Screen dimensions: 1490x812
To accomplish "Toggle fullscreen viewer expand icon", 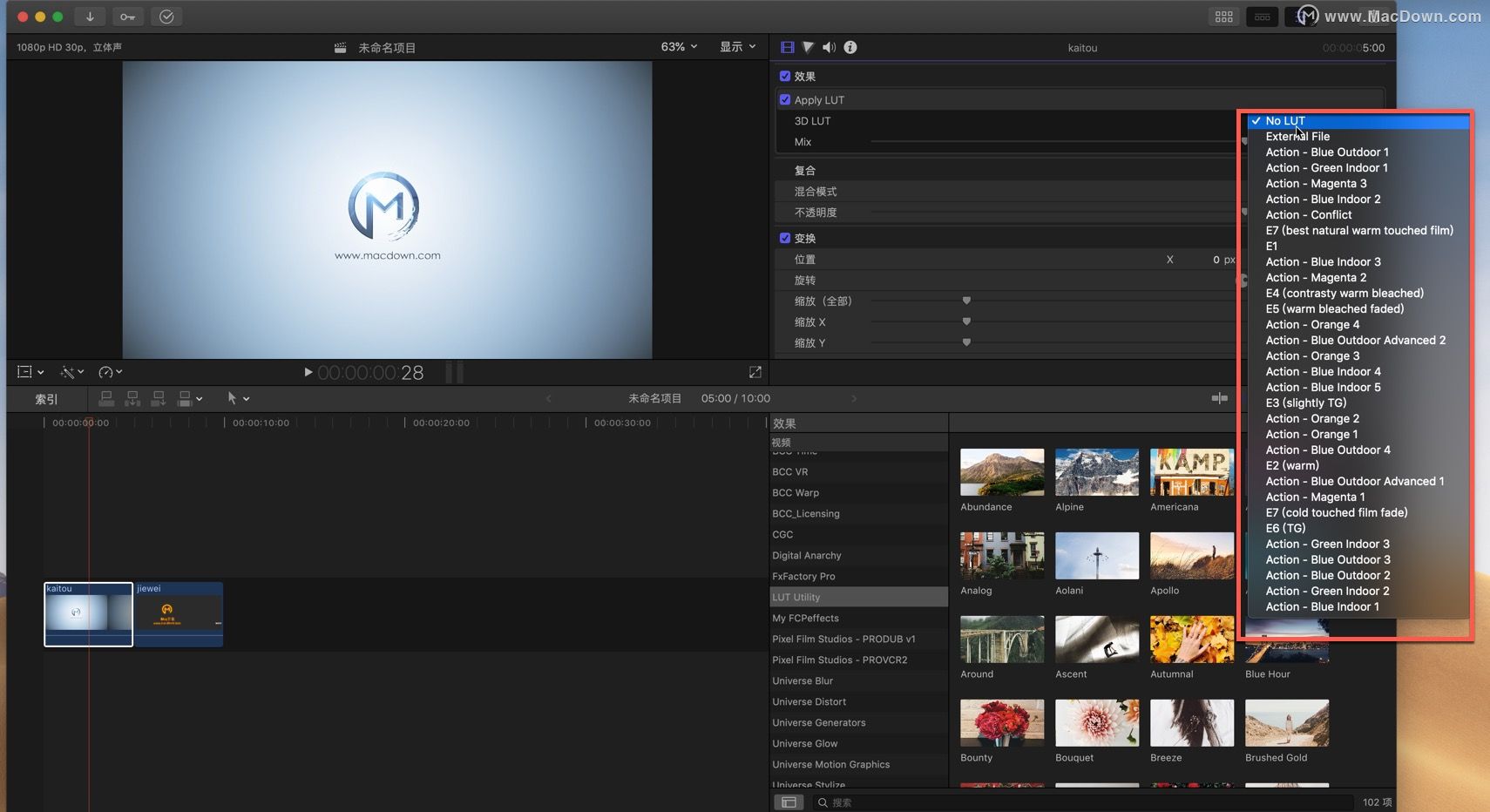I will click(x=755, y=372).
